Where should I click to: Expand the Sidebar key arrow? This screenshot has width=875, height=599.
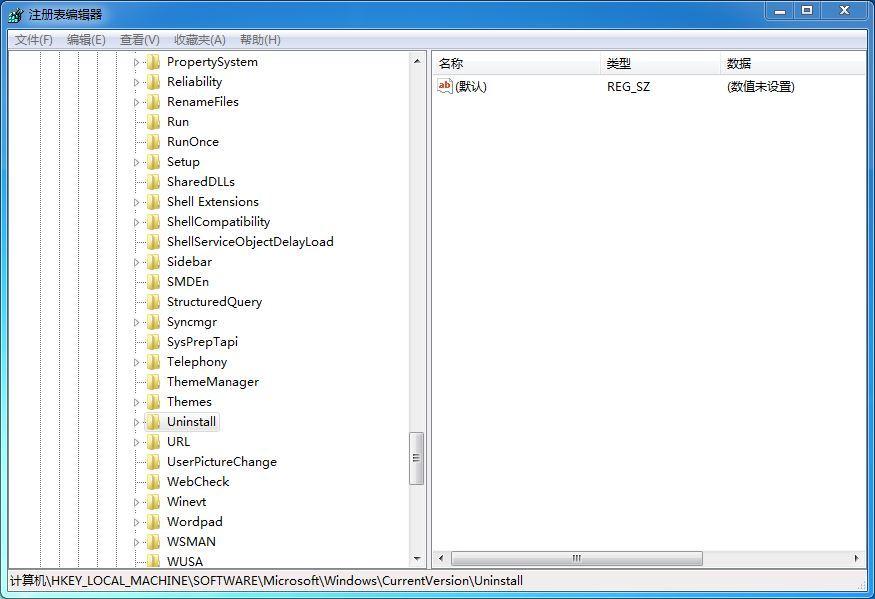(x=137, y=262)
